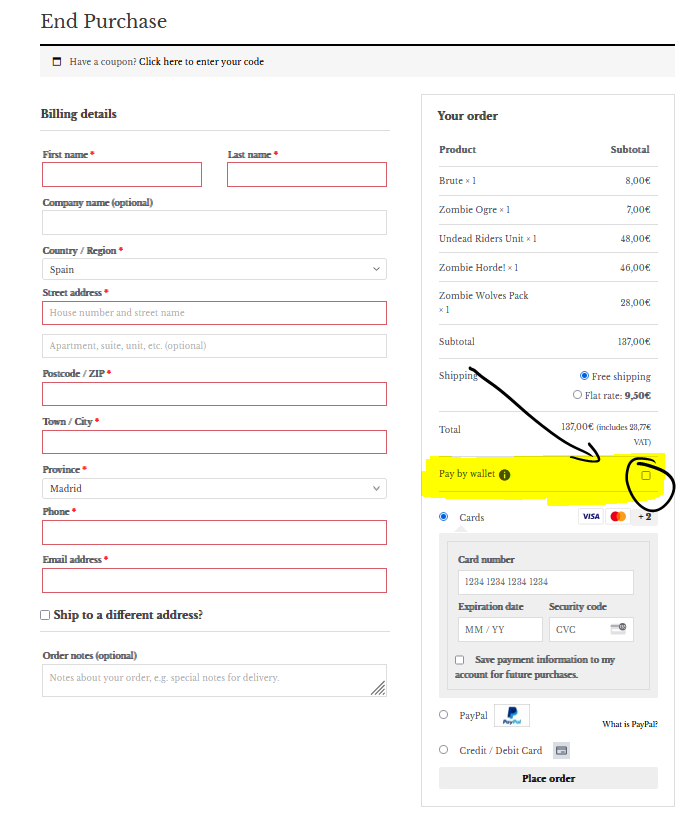Select the Flat rate shipping option

click(577, 395)
